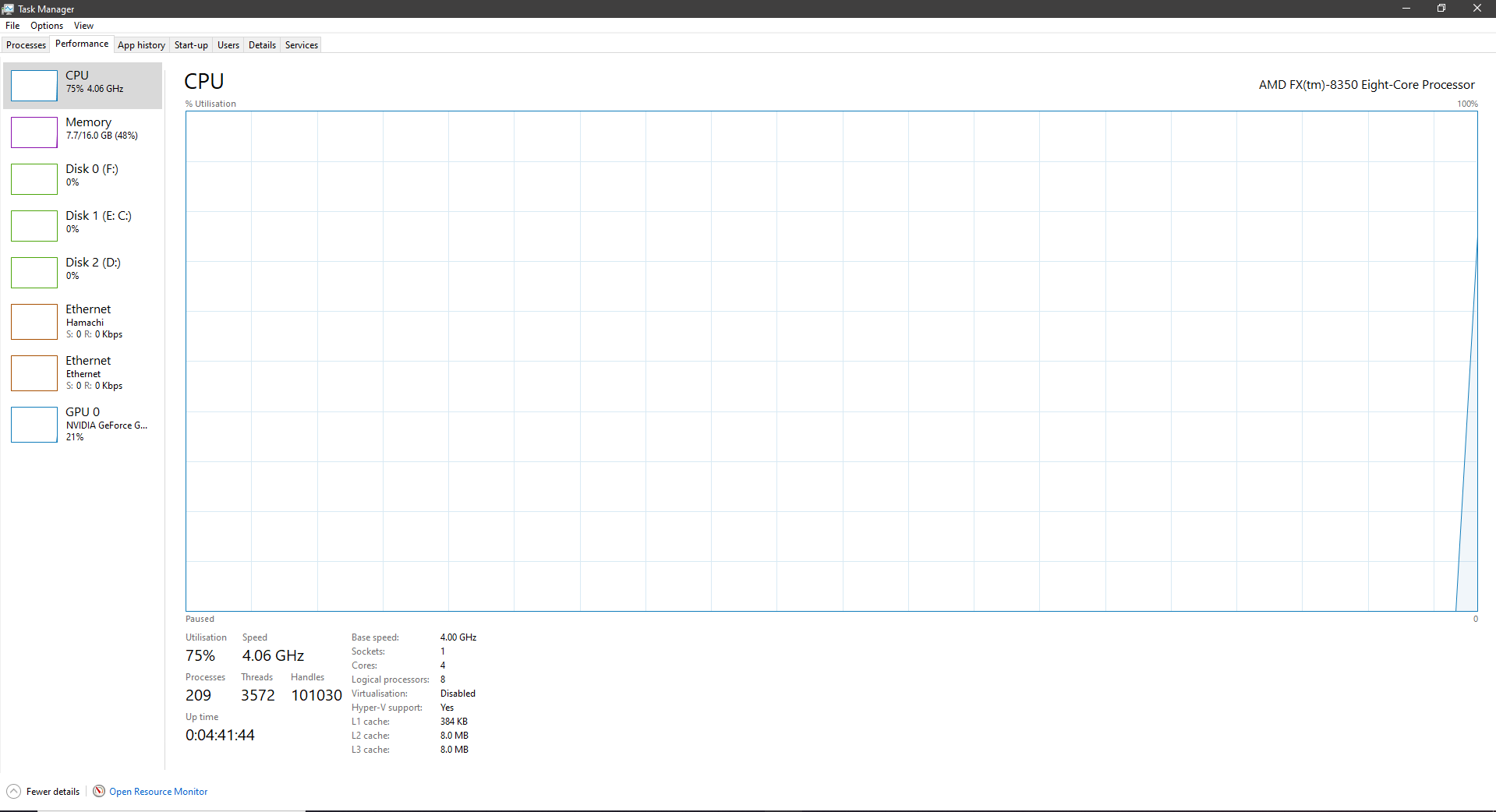Image resolution: width=1496 pixels, height=812 pixels.
Task: Open Disk 2 (D:) statistics
Action: (x=83, y=272)
